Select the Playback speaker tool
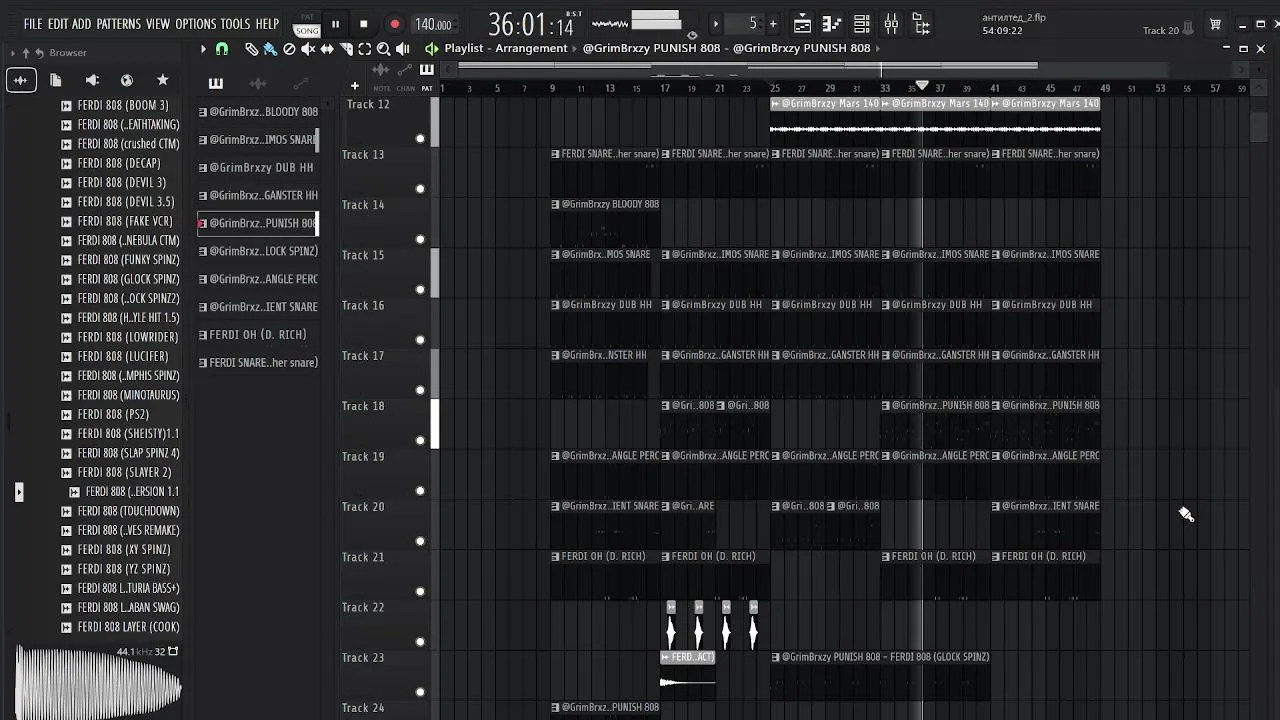This screenshot has height=720, width=1280. click(x=403, y=48)
